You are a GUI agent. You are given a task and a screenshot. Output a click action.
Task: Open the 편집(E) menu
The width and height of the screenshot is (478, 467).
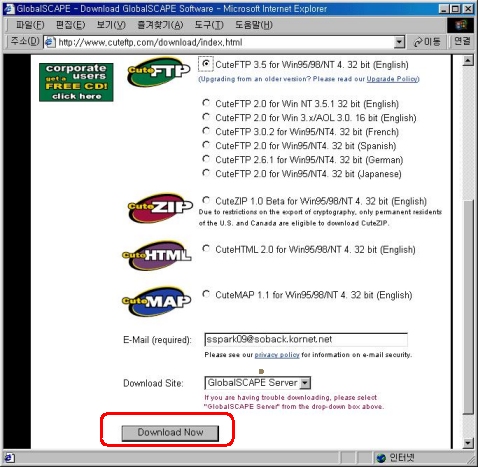[x=70, y=25]
